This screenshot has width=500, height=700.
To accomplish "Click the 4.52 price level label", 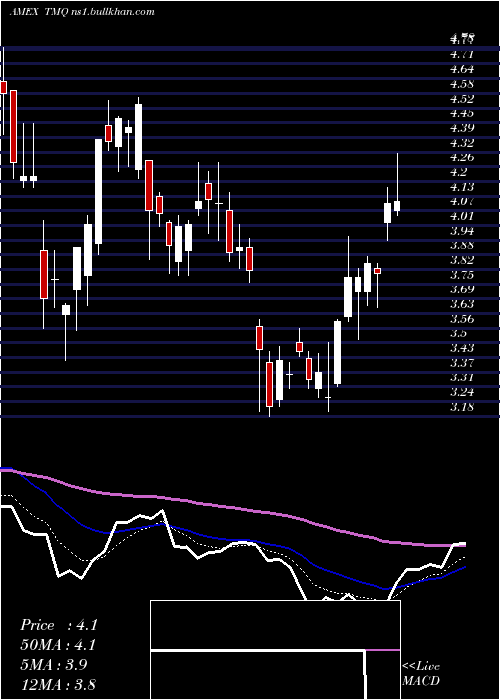I will coord(462,99).
